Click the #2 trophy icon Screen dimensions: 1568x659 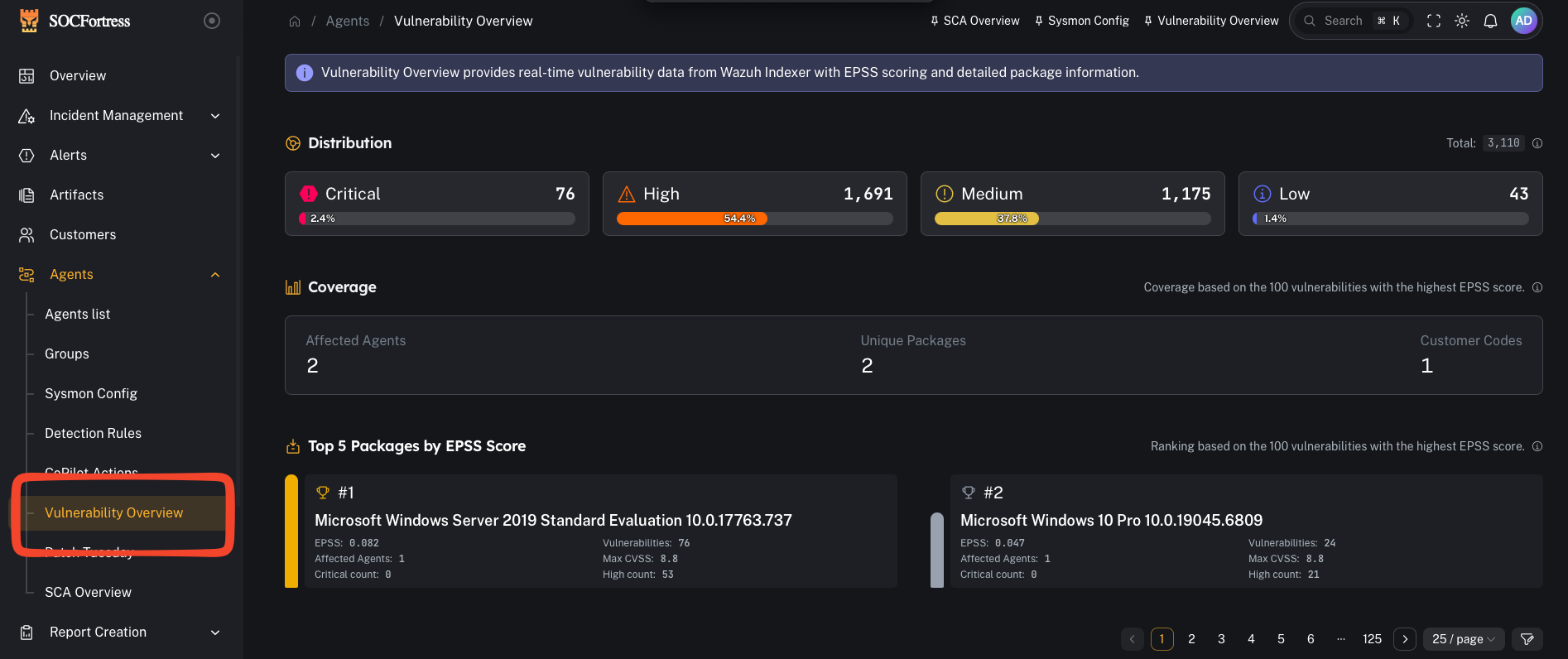click(969, 493)
